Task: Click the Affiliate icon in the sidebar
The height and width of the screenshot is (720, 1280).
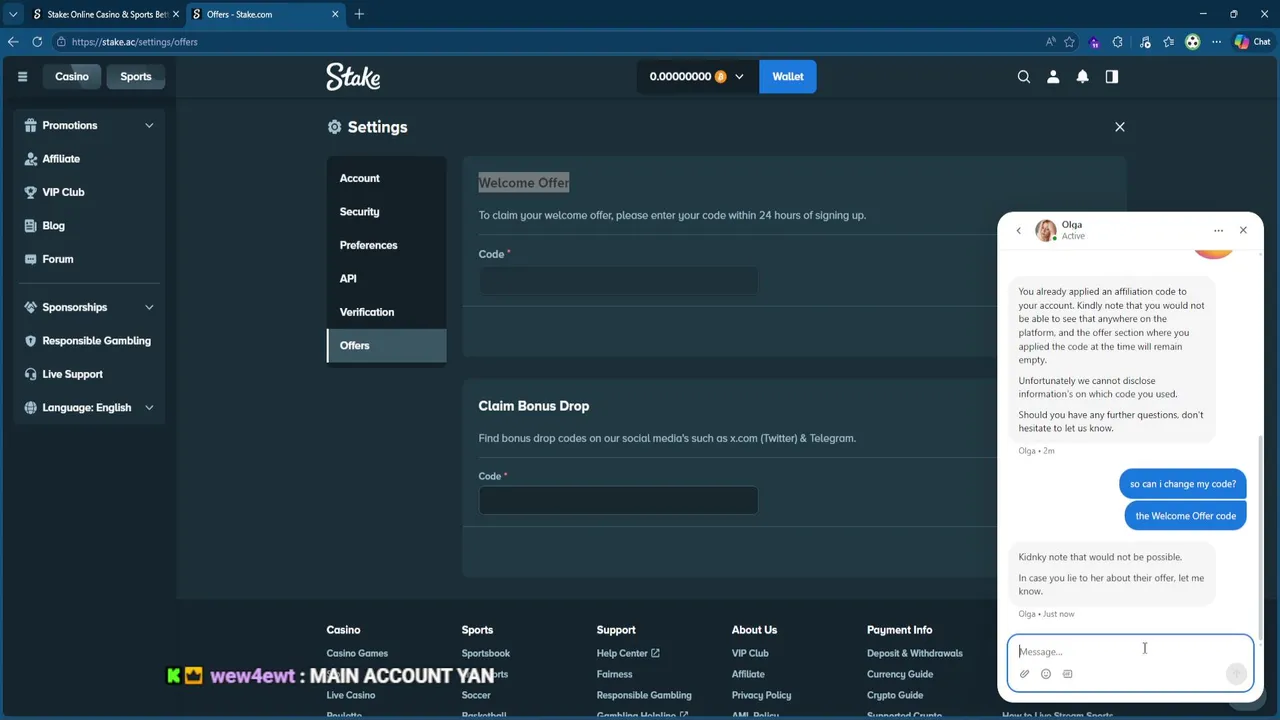Action: 31,159
